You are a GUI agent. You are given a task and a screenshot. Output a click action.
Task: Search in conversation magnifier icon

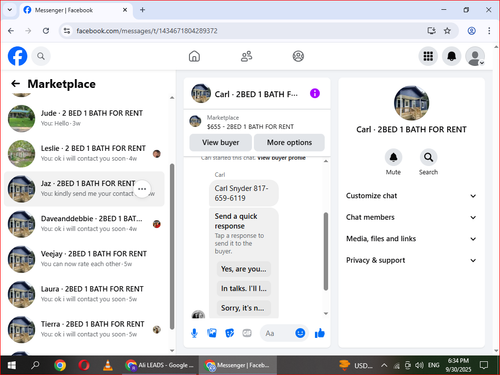click(x=428, y=157)
